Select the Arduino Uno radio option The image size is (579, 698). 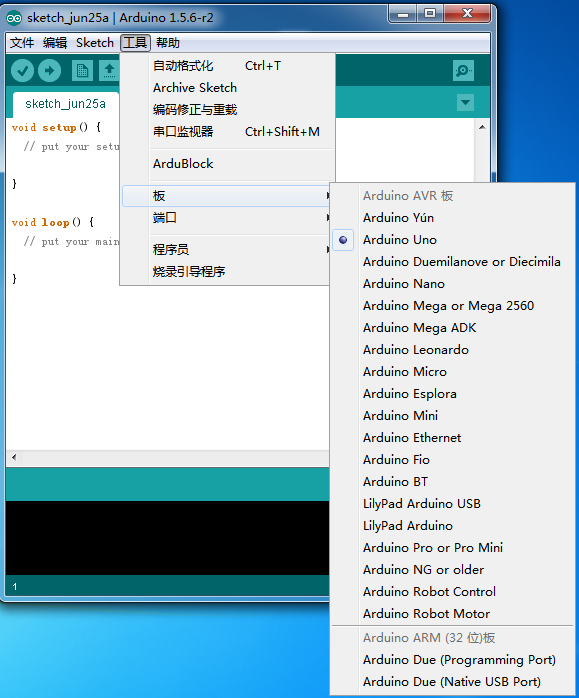click(343, 240)
